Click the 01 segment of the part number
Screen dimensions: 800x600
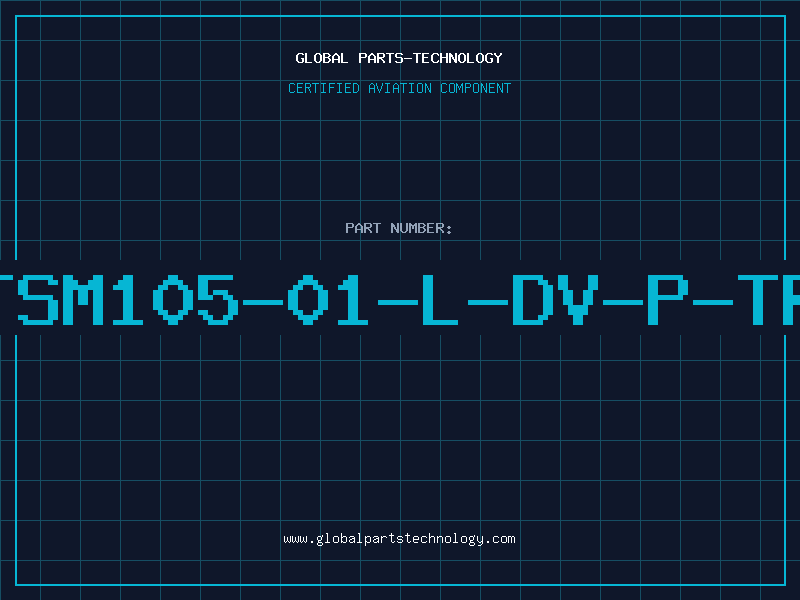coord(328,300)
